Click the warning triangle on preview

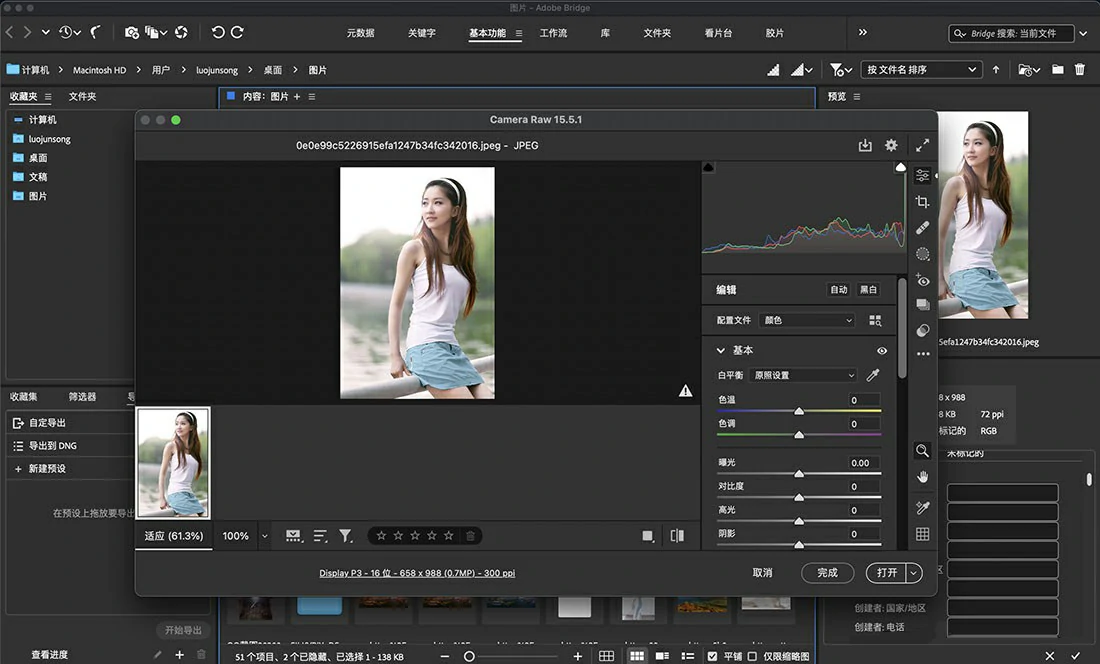click(685, 391)
